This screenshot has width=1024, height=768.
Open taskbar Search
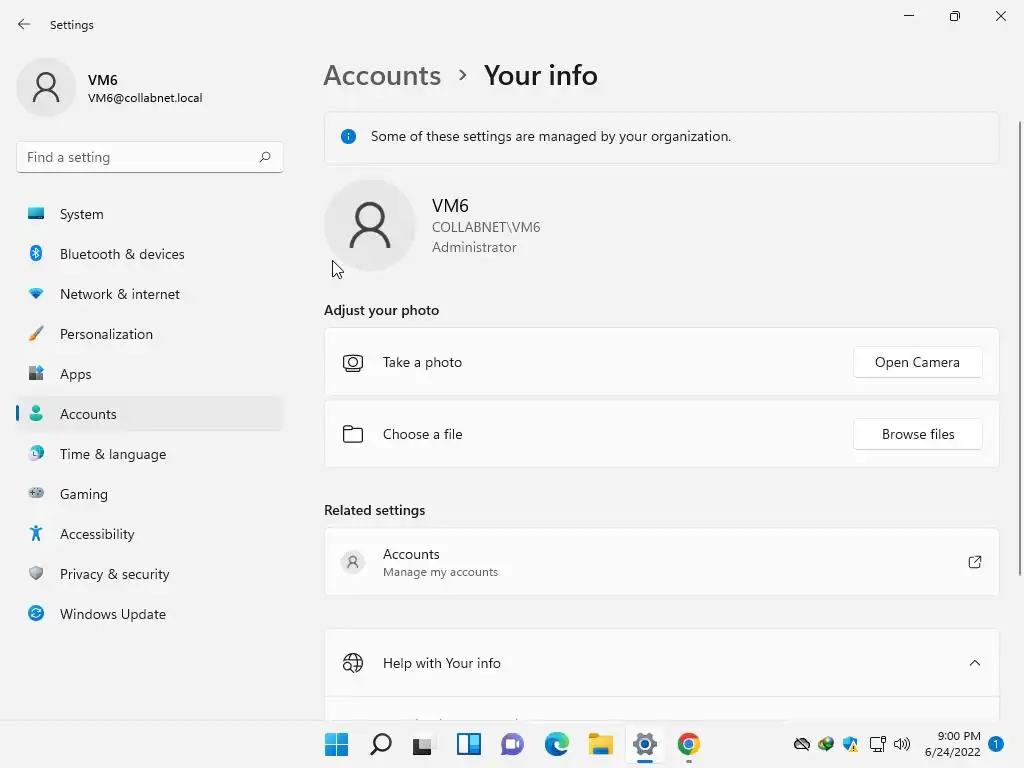coord(381,744)
